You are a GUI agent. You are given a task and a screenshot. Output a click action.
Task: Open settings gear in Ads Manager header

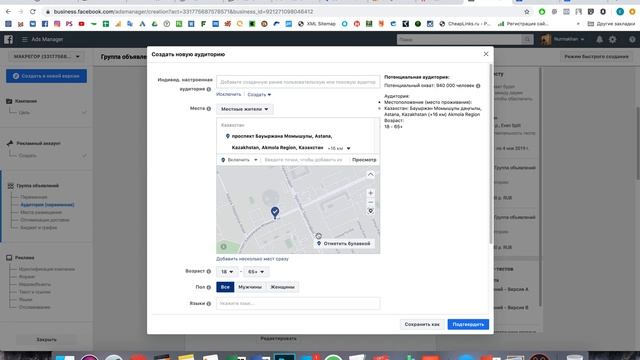coord(612,40)
